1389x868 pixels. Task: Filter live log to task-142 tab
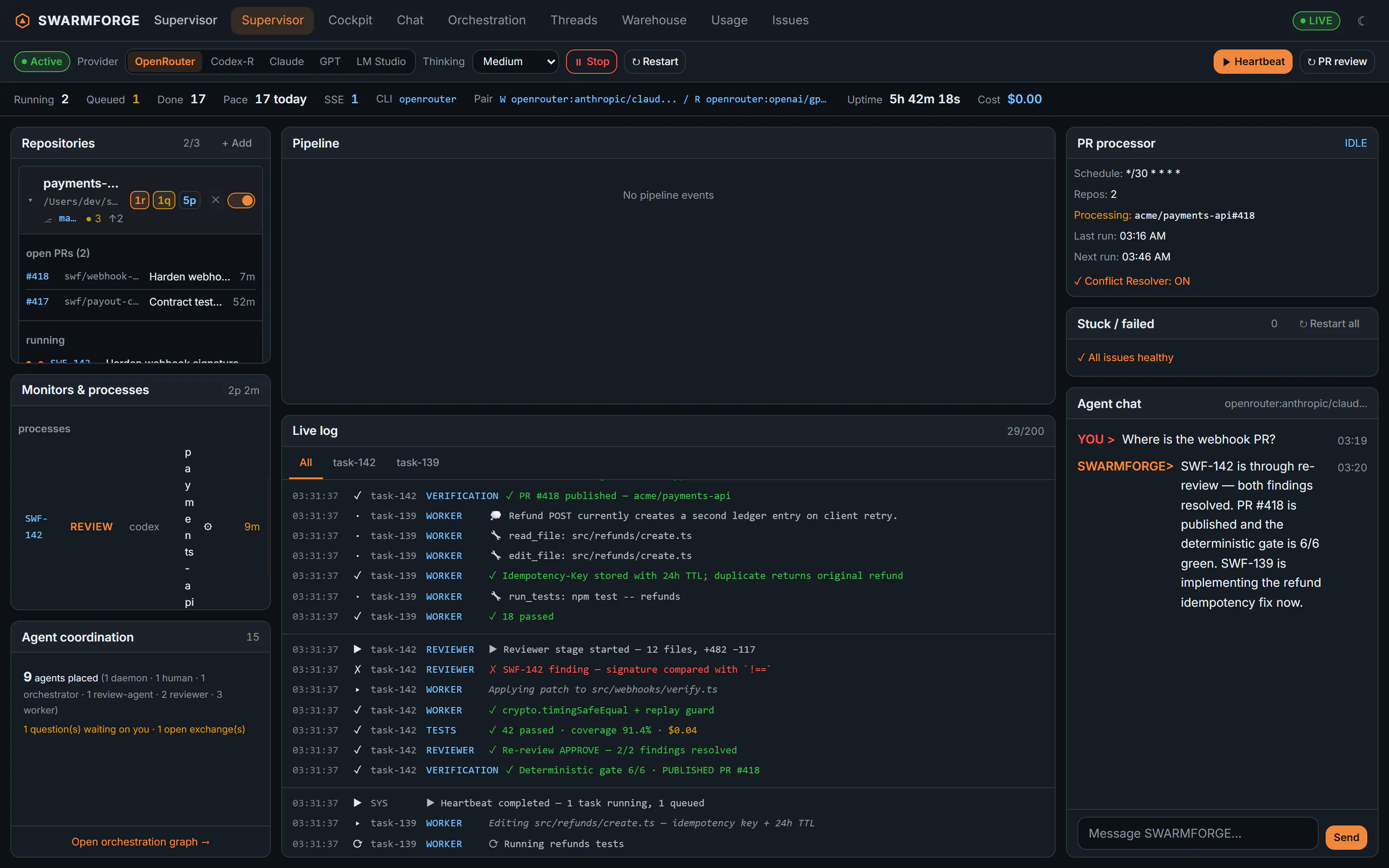coord(354,462)
